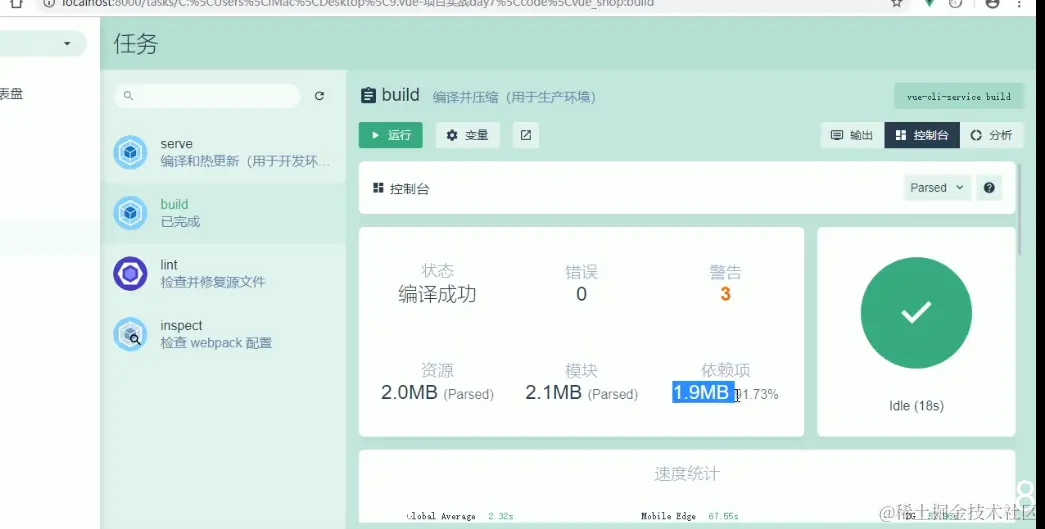
Task: Click the build title clipboard icon
Action: [x=368, y=96]
